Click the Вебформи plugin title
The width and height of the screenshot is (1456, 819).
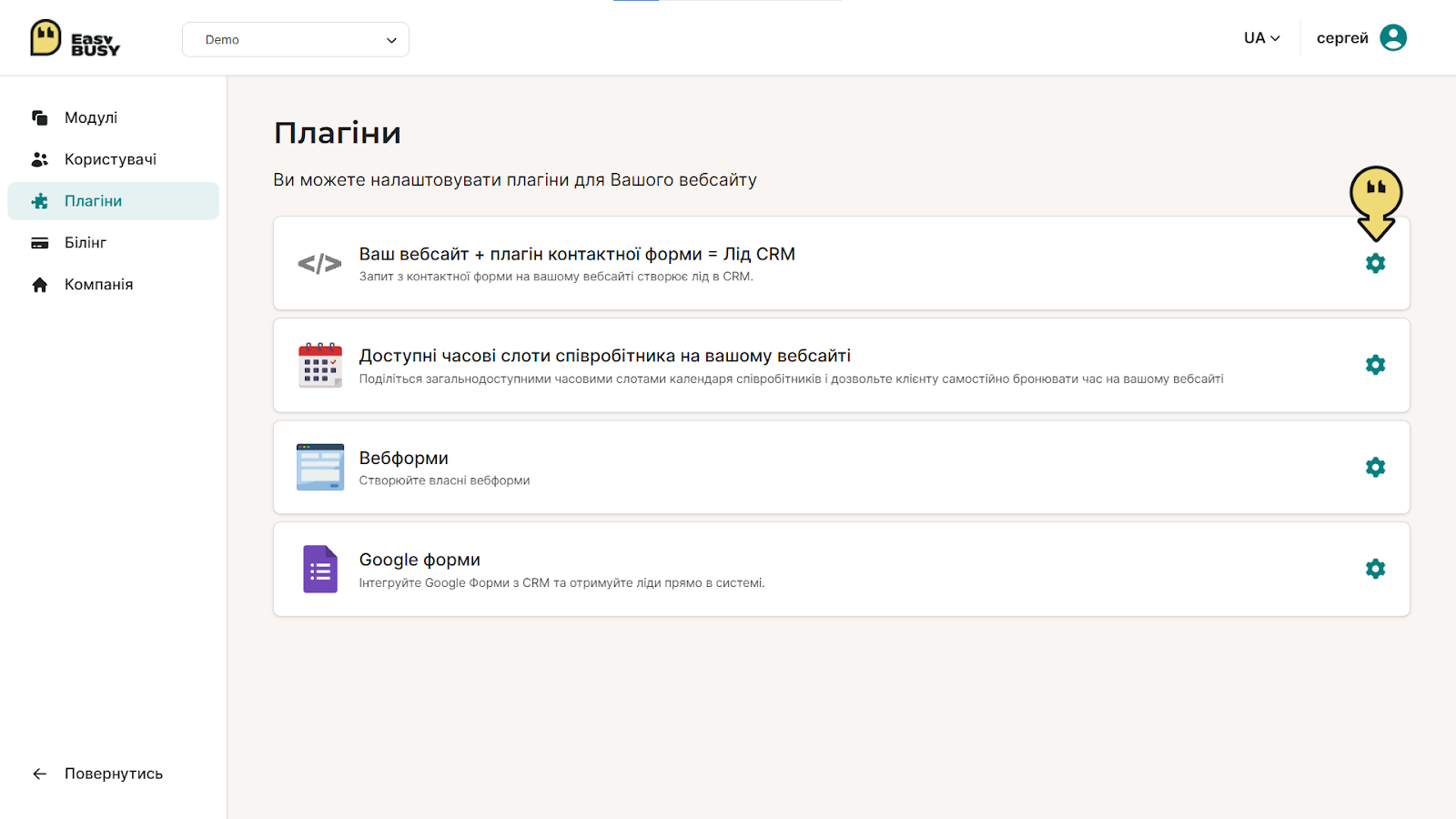pyautogui.click(x=404, y=458)
